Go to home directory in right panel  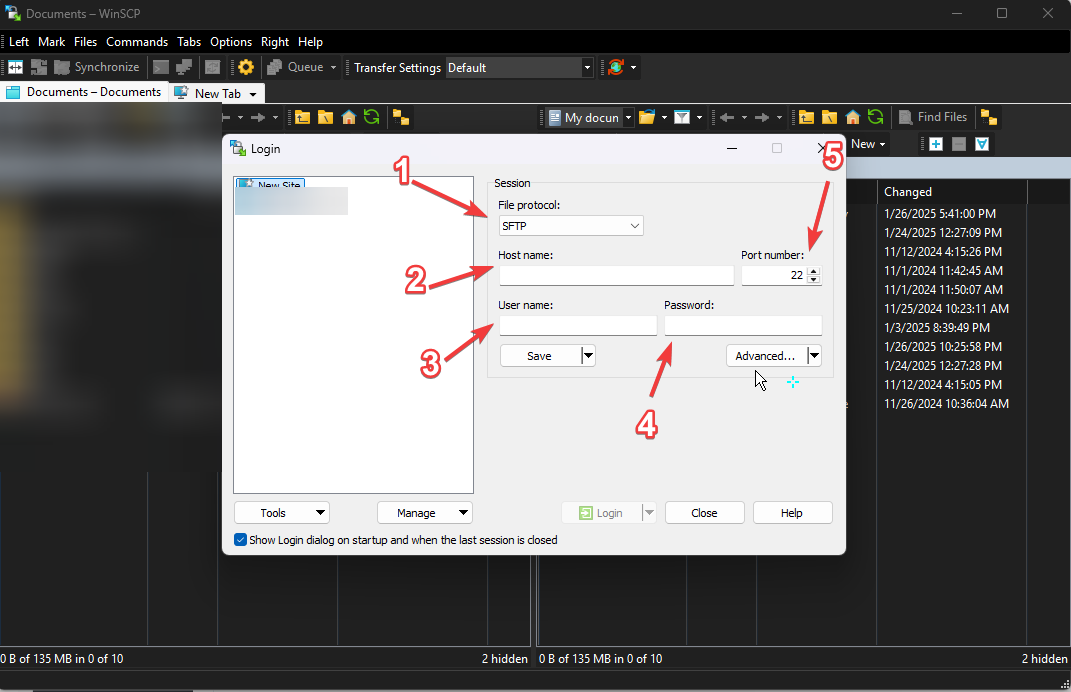click(x=852, y=117)
